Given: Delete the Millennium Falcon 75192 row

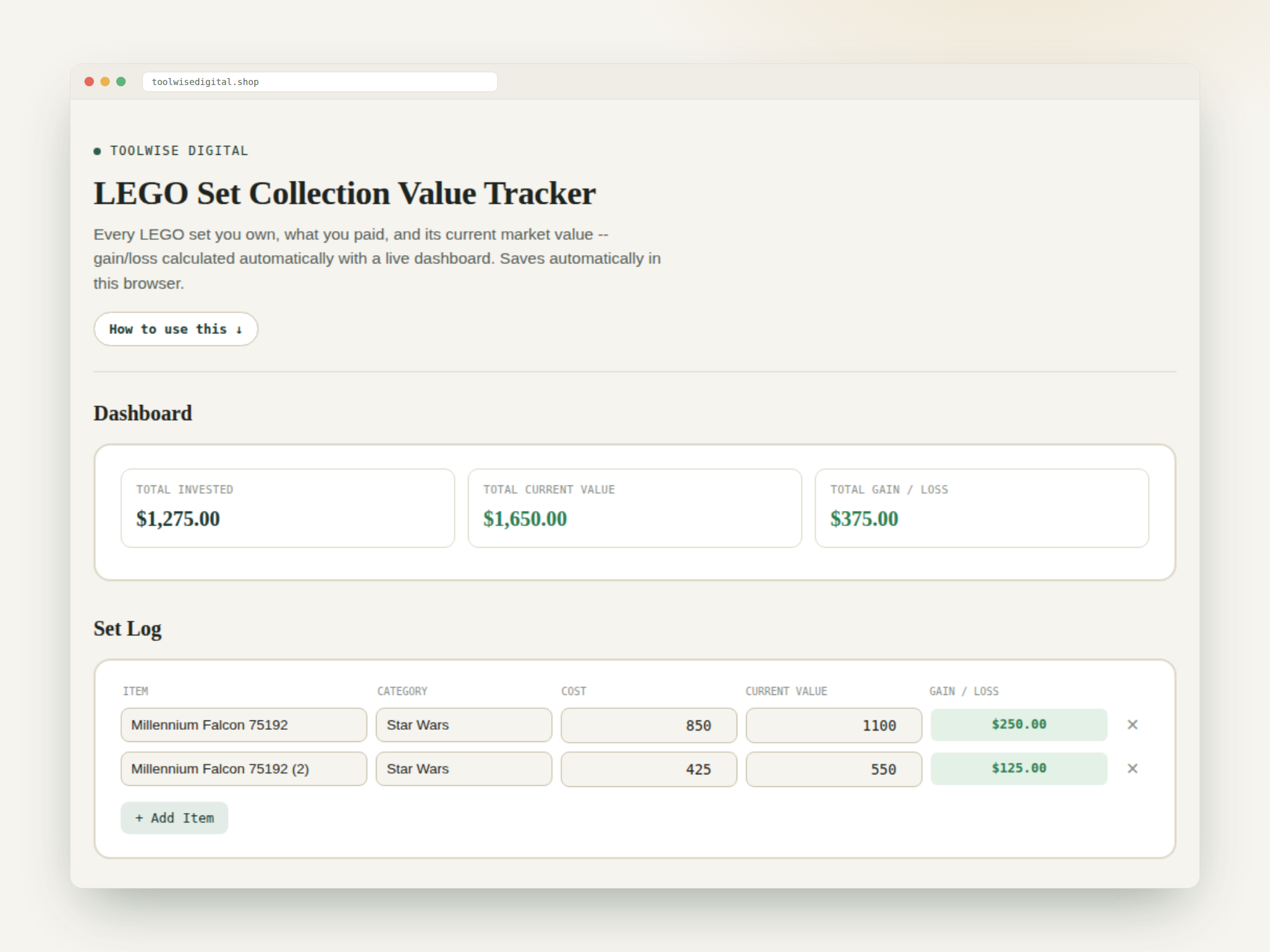Looking at the screenshot, I should [1132, 725].
